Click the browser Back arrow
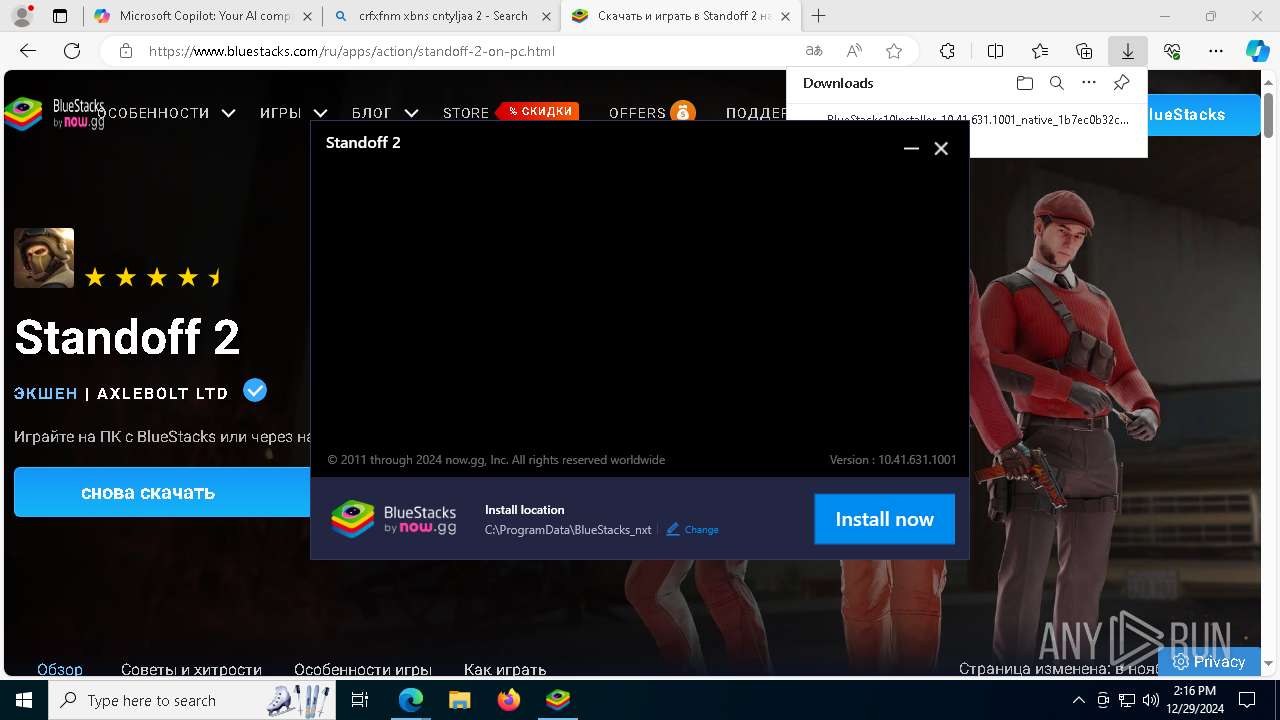The image size is (1280, 720). coord(28,51)
